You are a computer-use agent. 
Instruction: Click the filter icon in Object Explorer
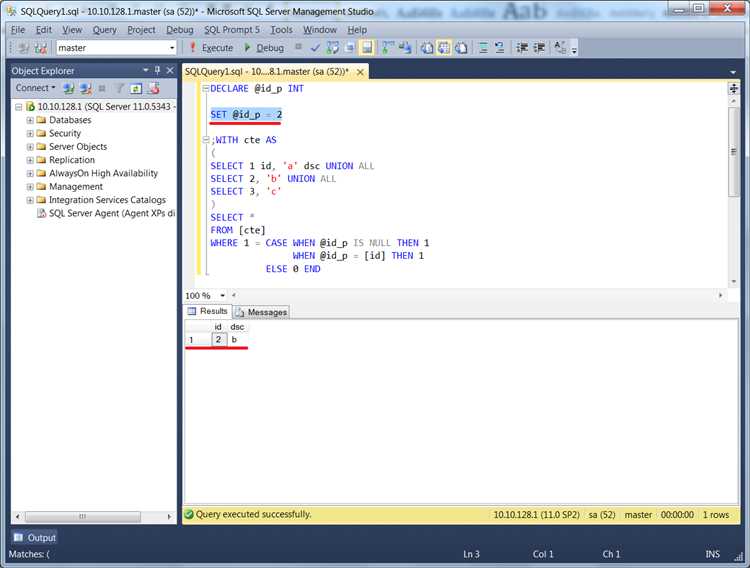119,88
